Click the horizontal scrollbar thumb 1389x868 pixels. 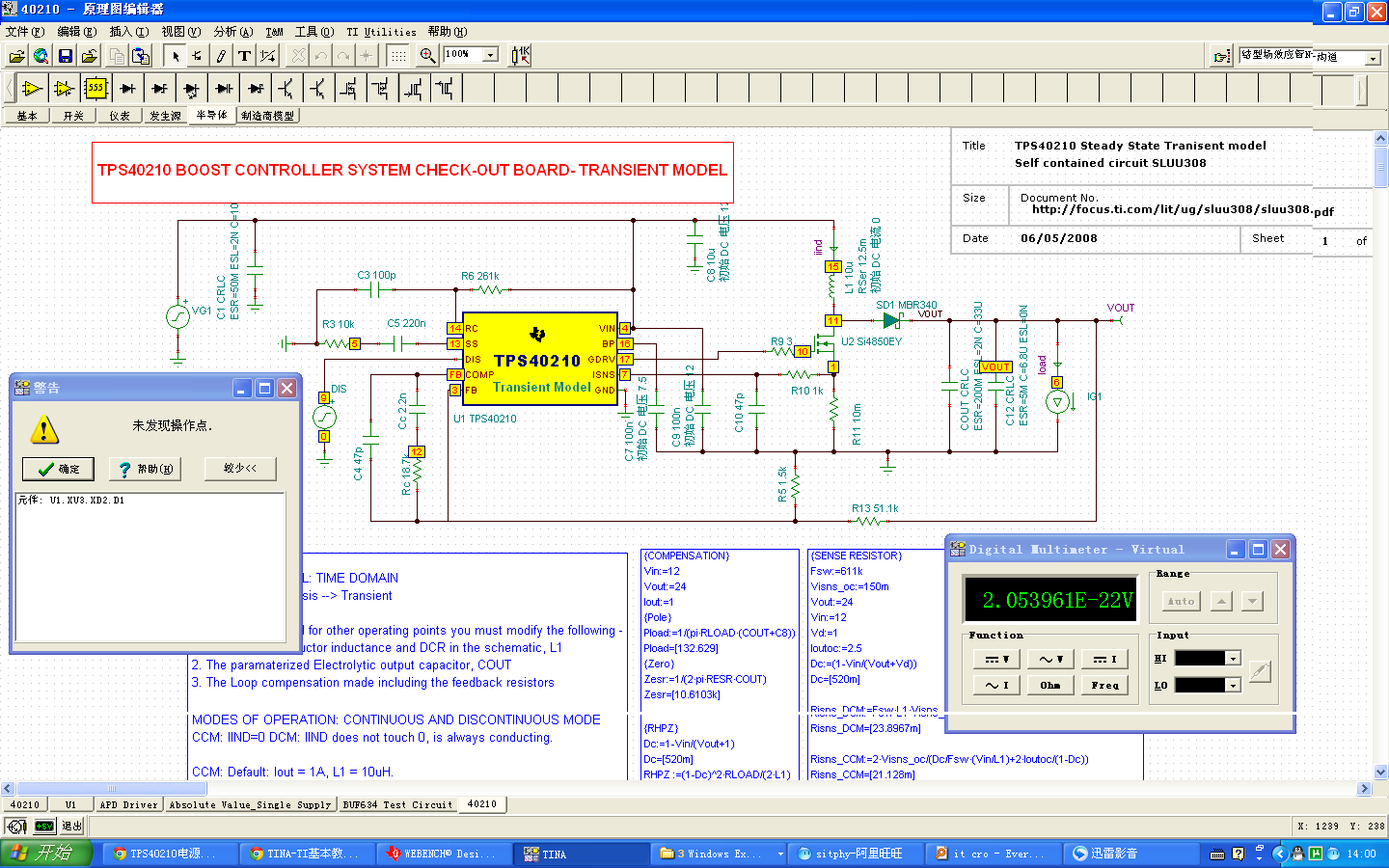pyautogui.click(x=111, y=788)
